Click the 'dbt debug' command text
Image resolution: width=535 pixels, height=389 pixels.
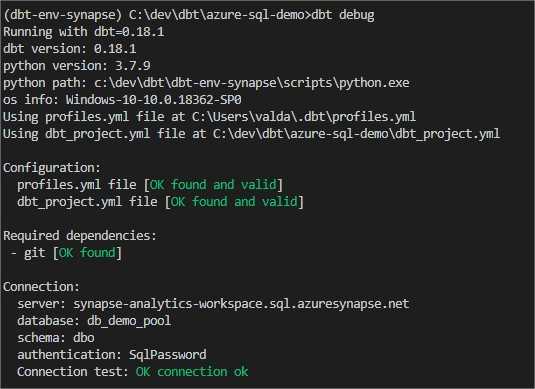[x=343, y=15]
